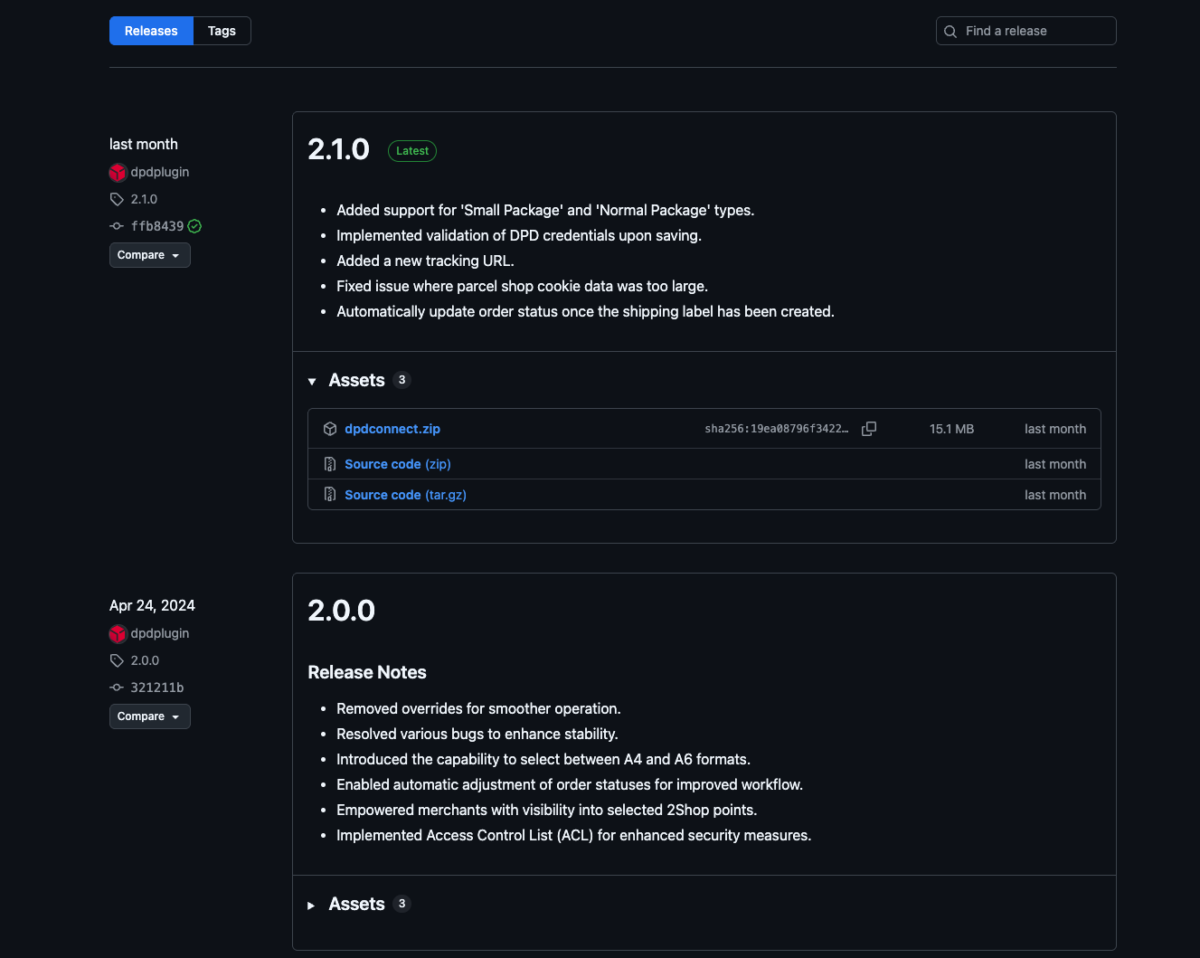The image size is (1200, 958).
Task: Click the dpdplugin avatar for release 2.1.0
Action: pos(118,172)
